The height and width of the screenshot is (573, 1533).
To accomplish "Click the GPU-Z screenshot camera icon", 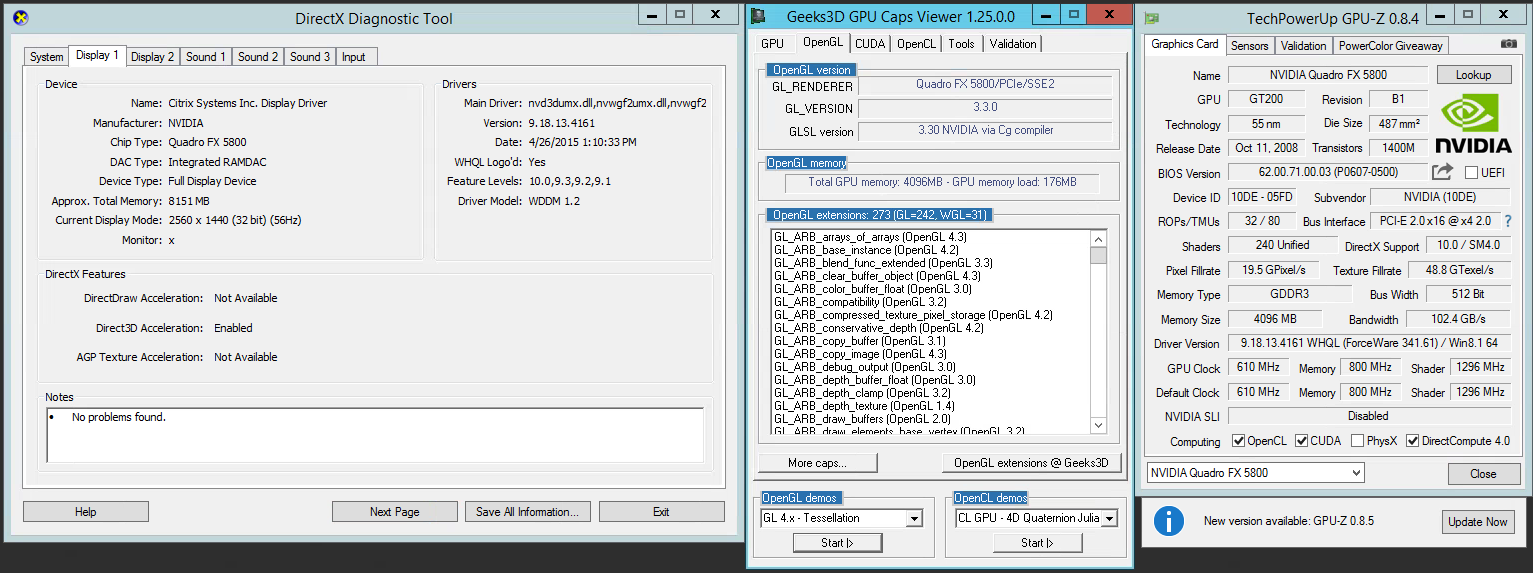I will 1508,45.
